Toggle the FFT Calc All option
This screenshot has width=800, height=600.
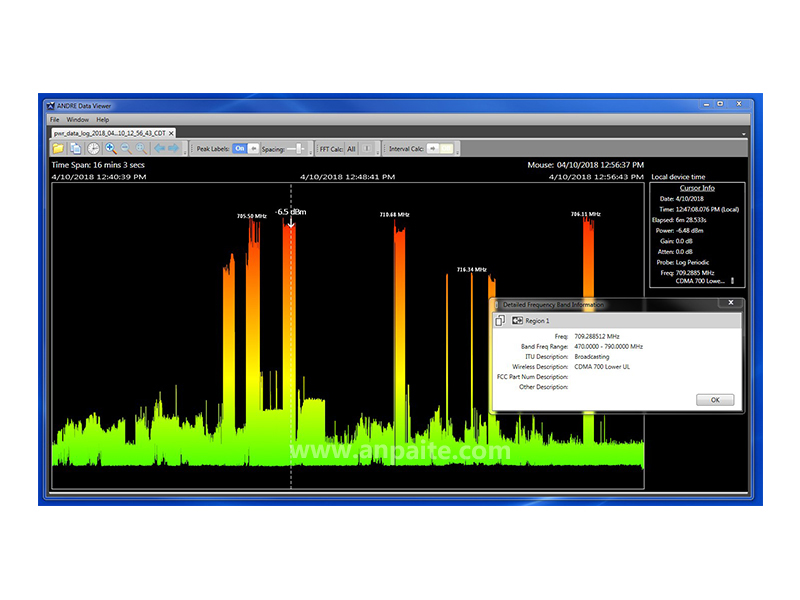tap(352, 148)
